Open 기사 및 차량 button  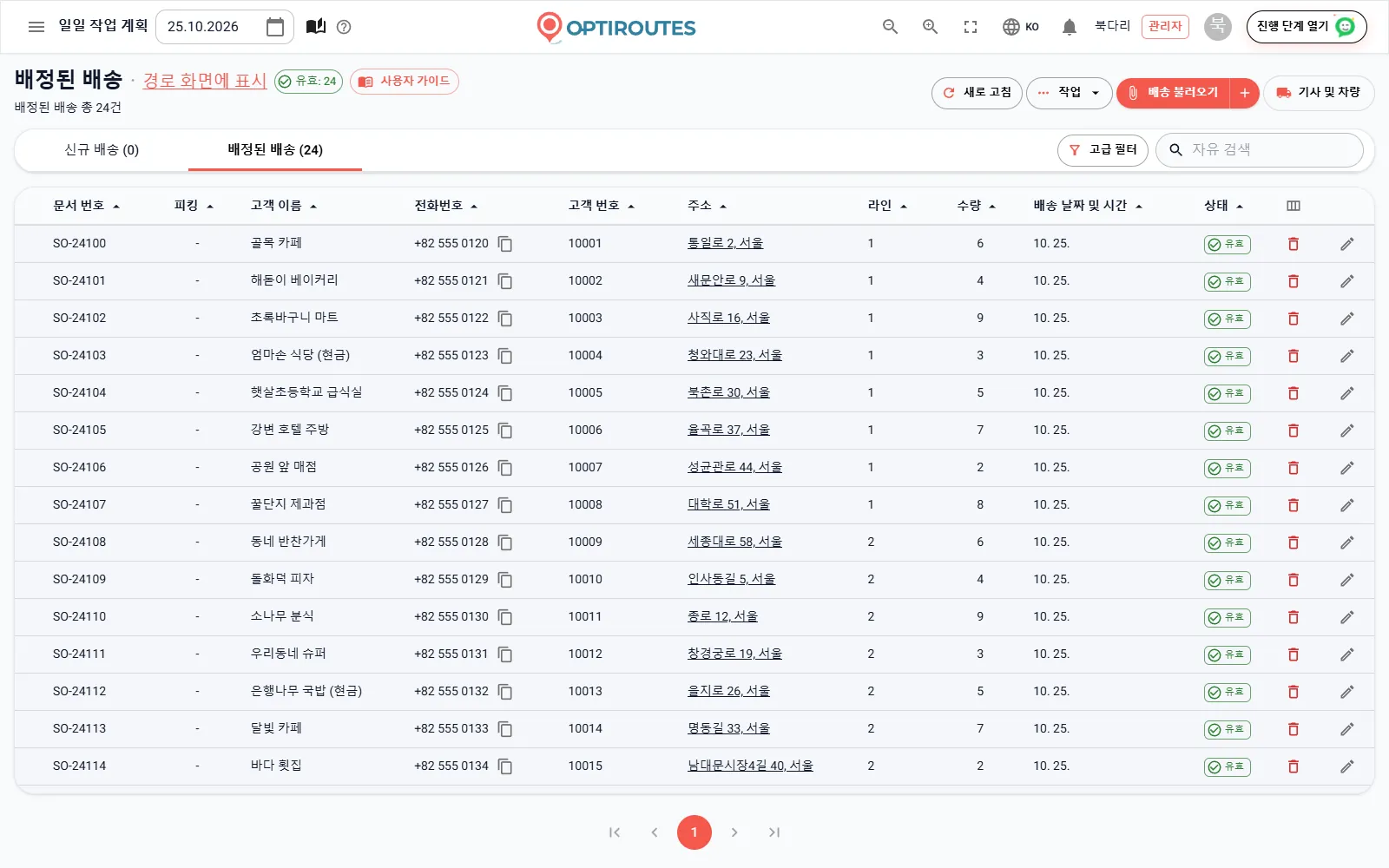[1319, 93]
